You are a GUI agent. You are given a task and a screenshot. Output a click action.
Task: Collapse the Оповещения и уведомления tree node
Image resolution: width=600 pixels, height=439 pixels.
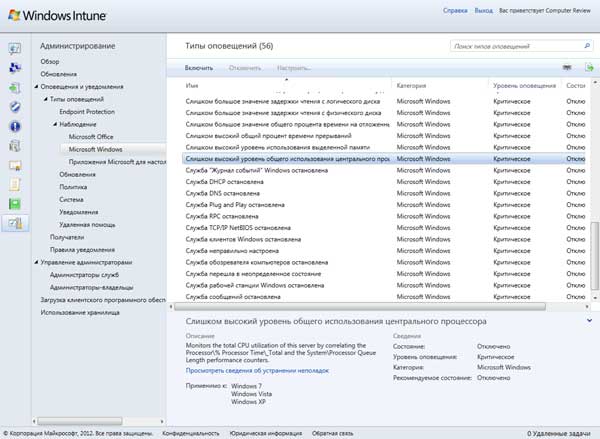[x=37, y=87]
